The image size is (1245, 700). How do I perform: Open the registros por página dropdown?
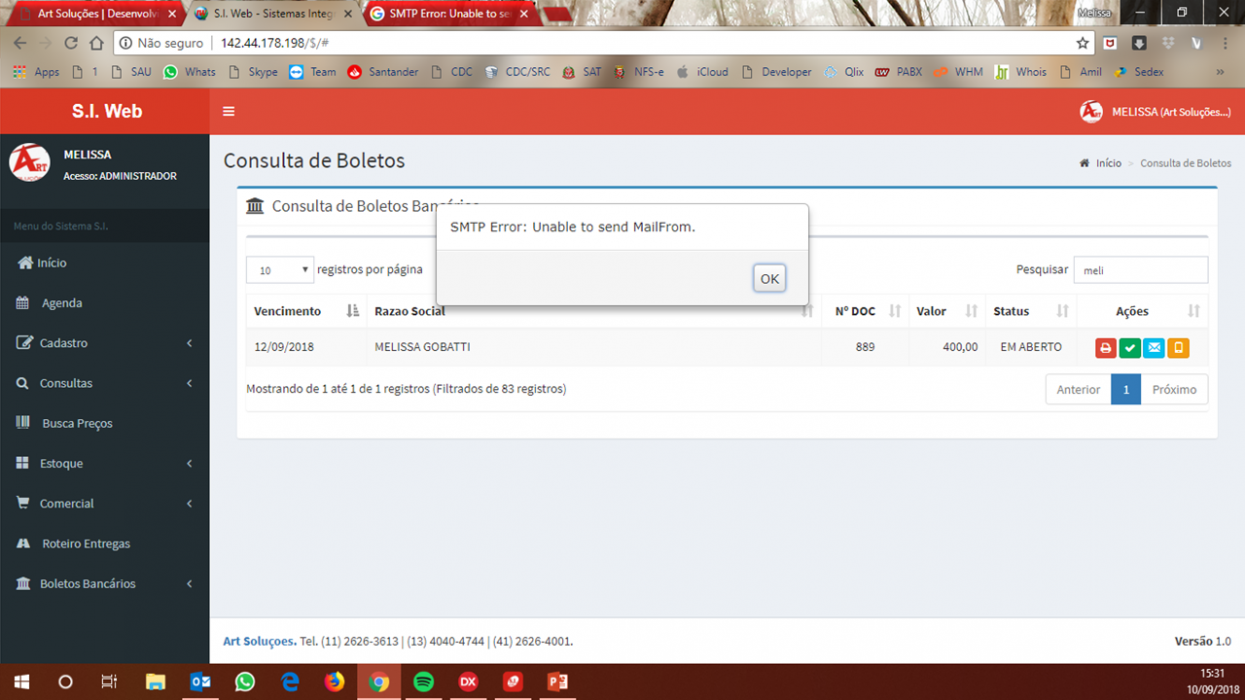click(280, 270)
